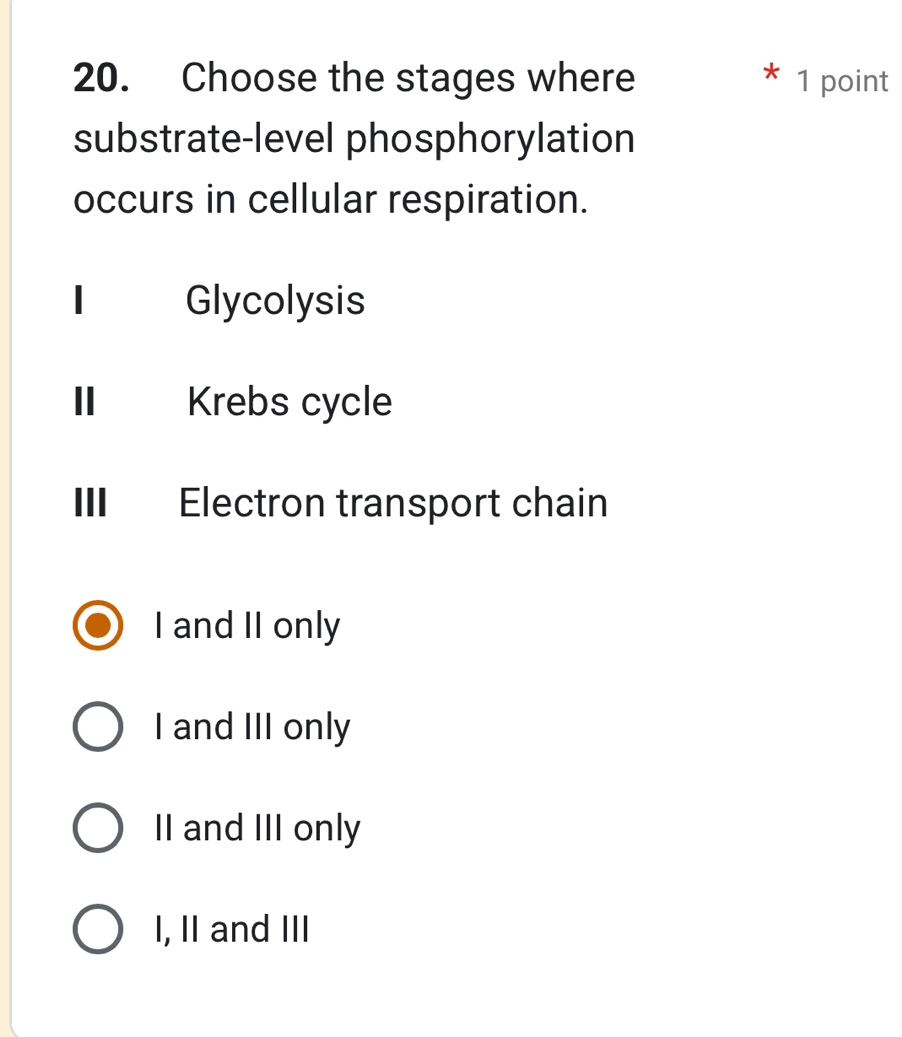Choose the "I and III only" option
The height and width of the screenshot is (1037, 902).
tap(97, 727)
